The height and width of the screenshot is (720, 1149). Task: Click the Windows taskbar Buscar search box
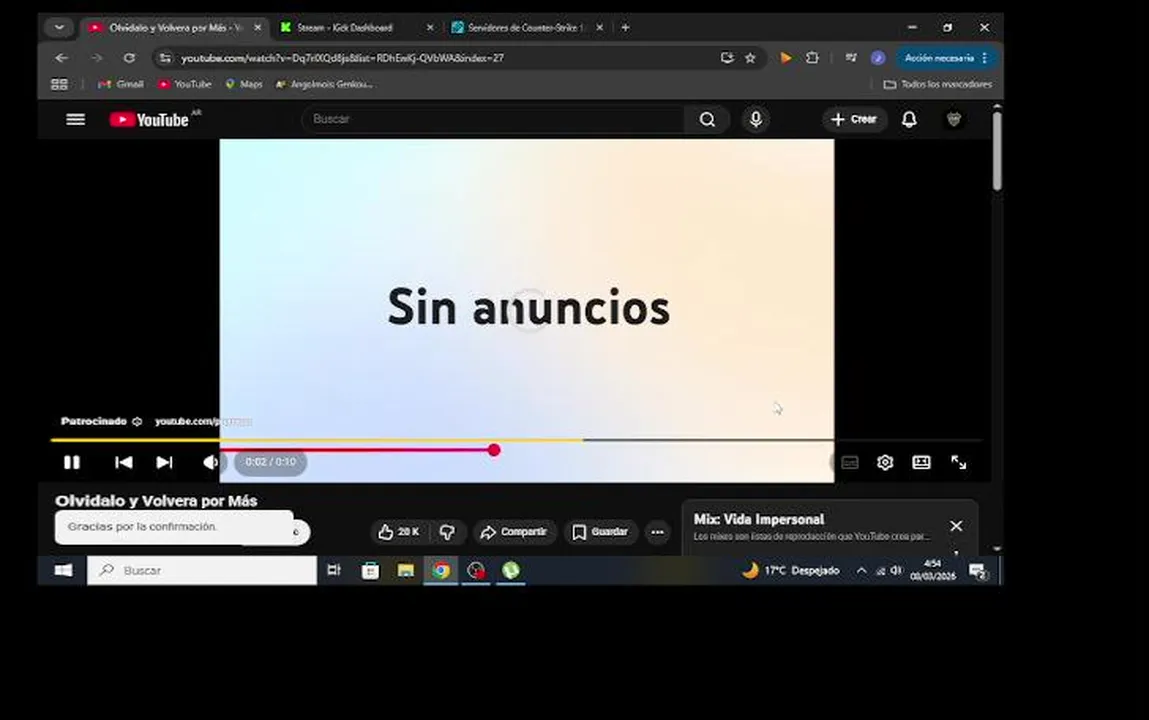(202, 571)
